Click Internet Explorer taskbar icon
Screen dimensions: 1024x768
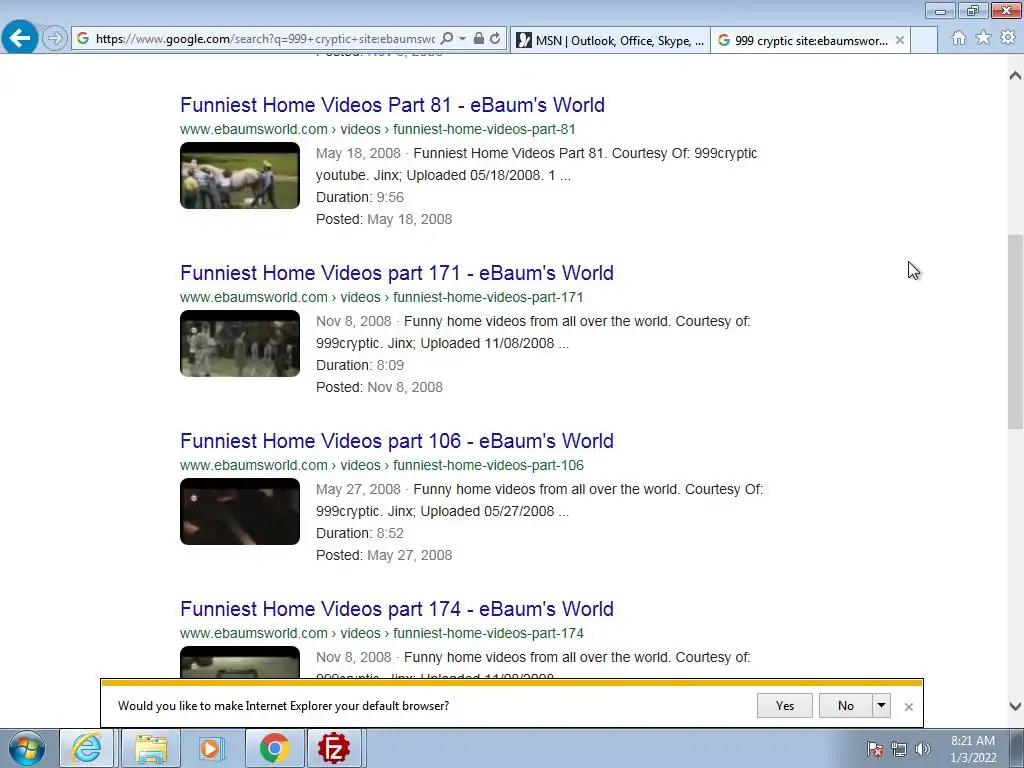pos(87,748)
